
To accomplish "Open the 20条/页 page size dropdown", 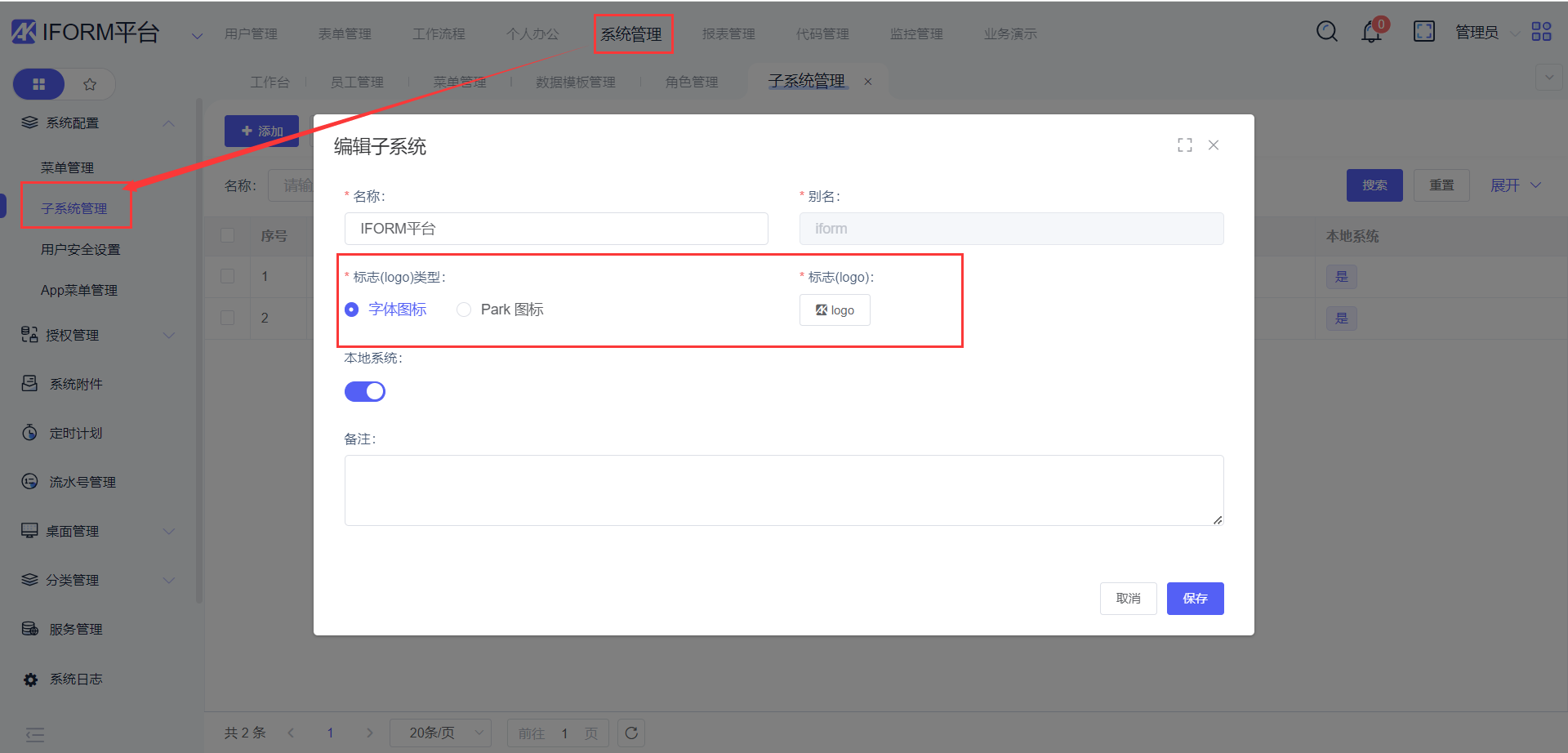I will click(x=441, y=733).
